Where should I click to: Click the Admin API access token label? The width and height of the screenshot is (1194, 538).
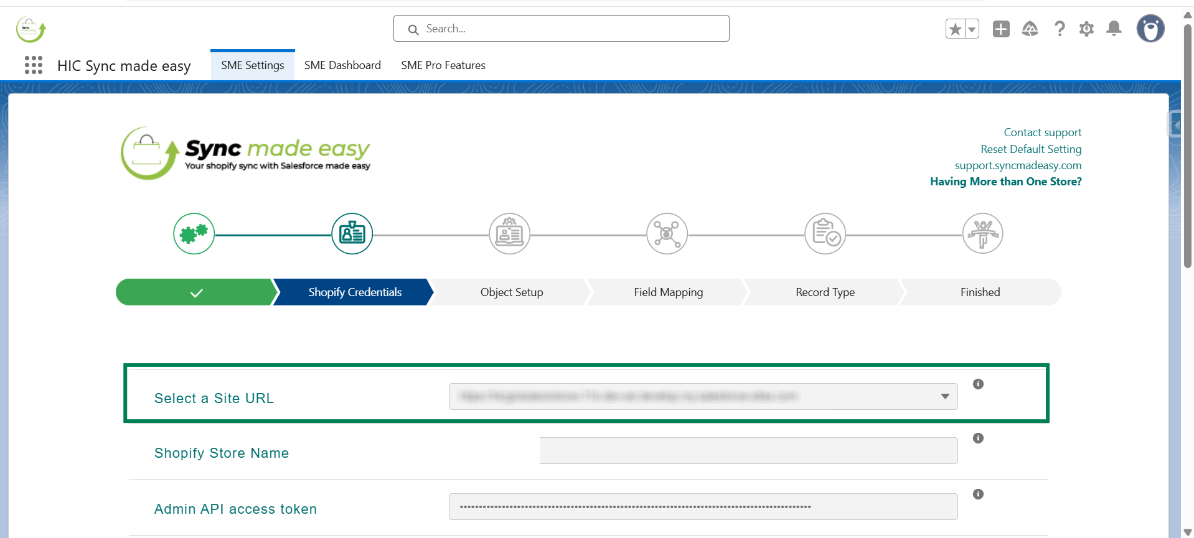pos(235,509)
